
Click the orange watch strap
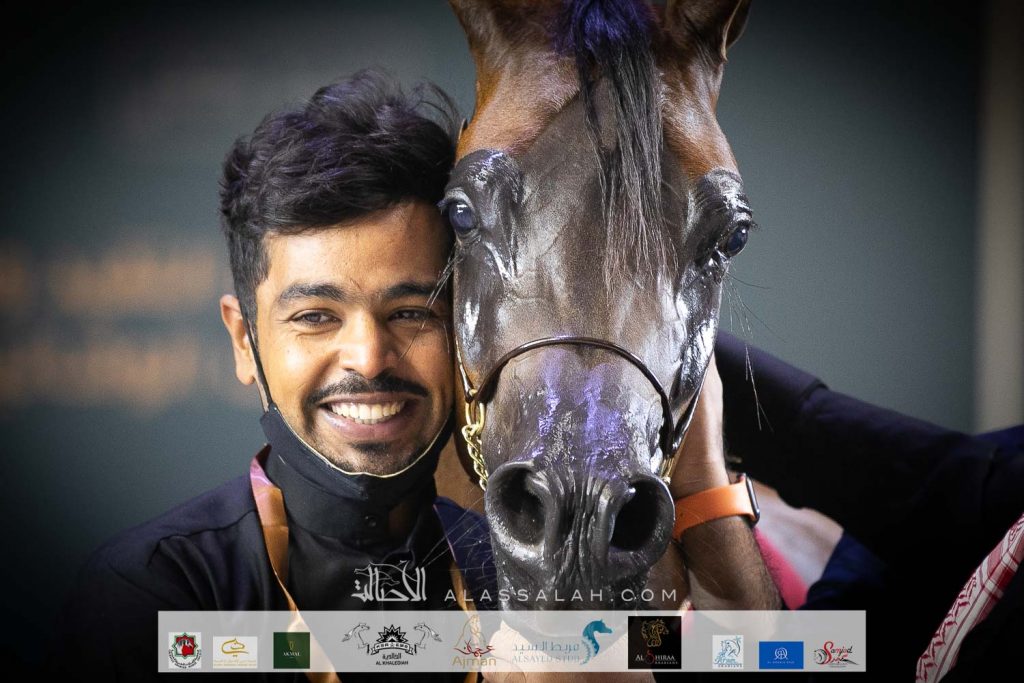[x=714, y=507]
